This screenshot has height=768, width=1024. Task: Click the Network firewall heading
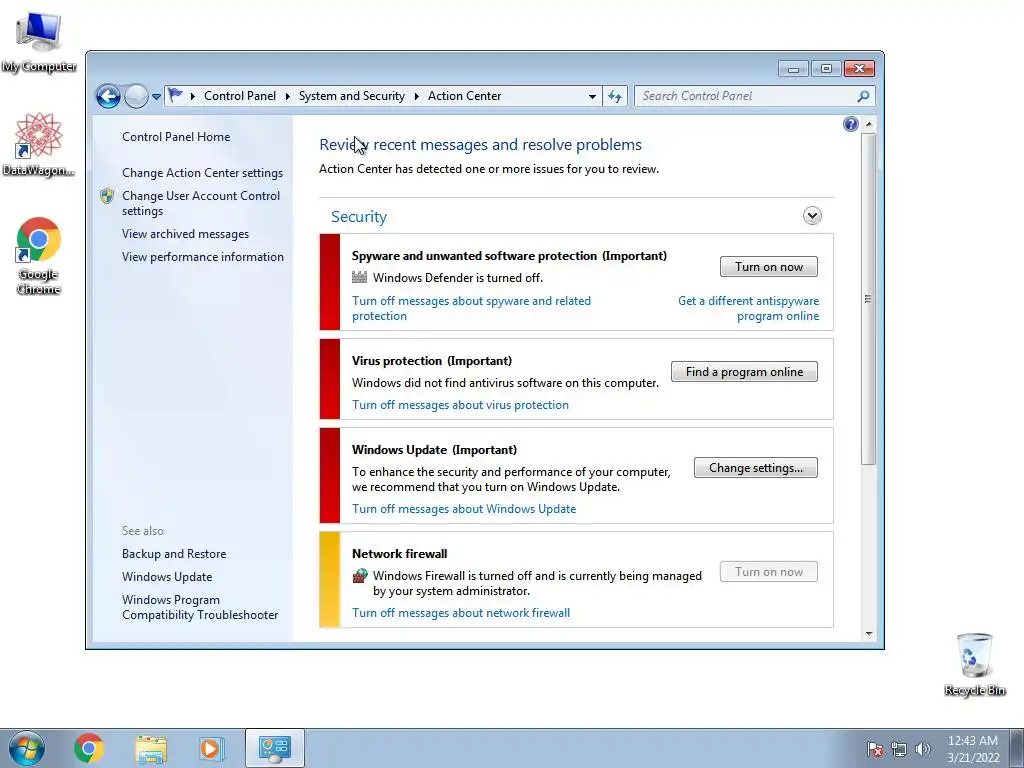click(400, 554)
